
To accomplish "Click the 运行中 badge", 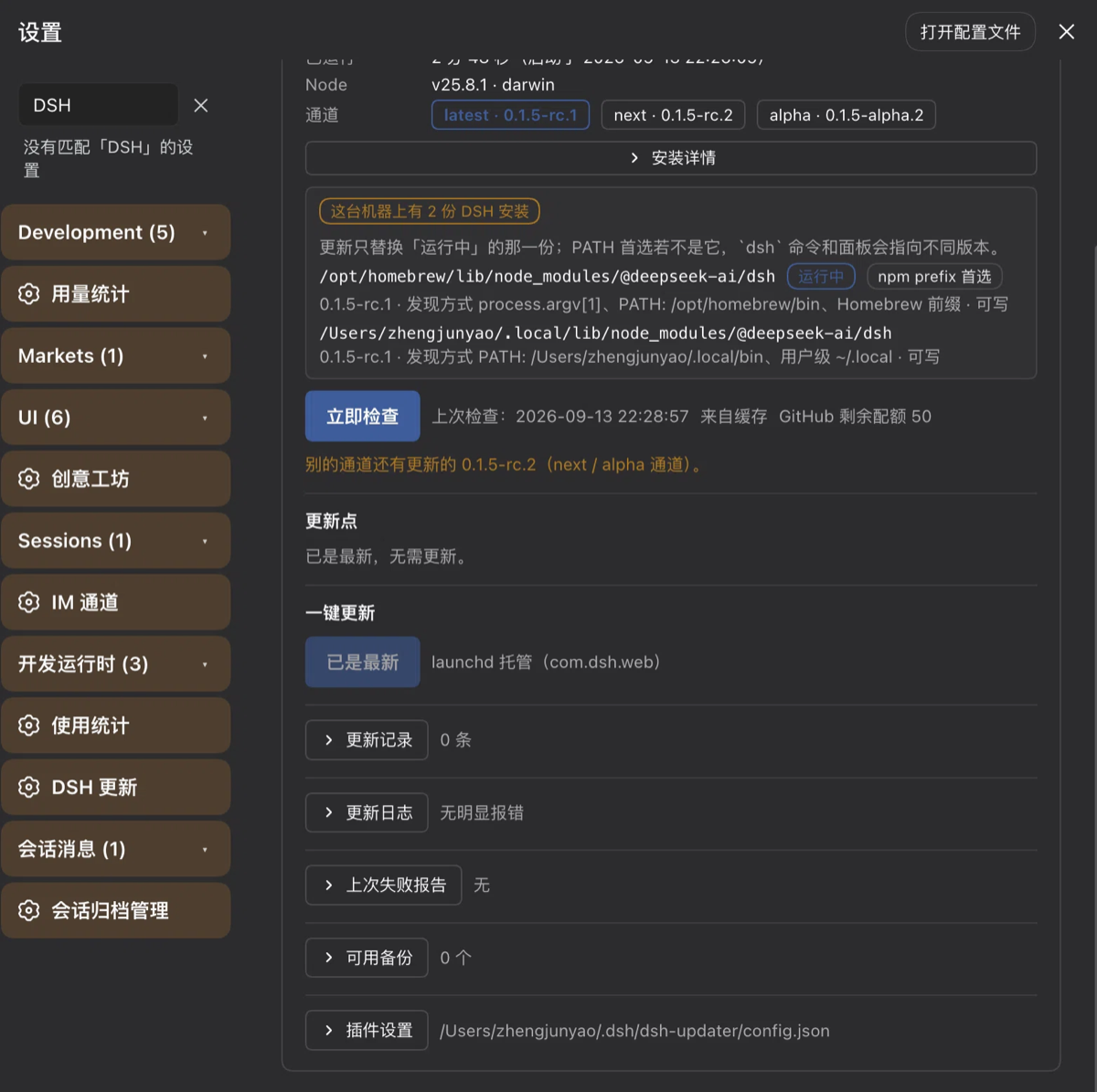I will point(821,276).
